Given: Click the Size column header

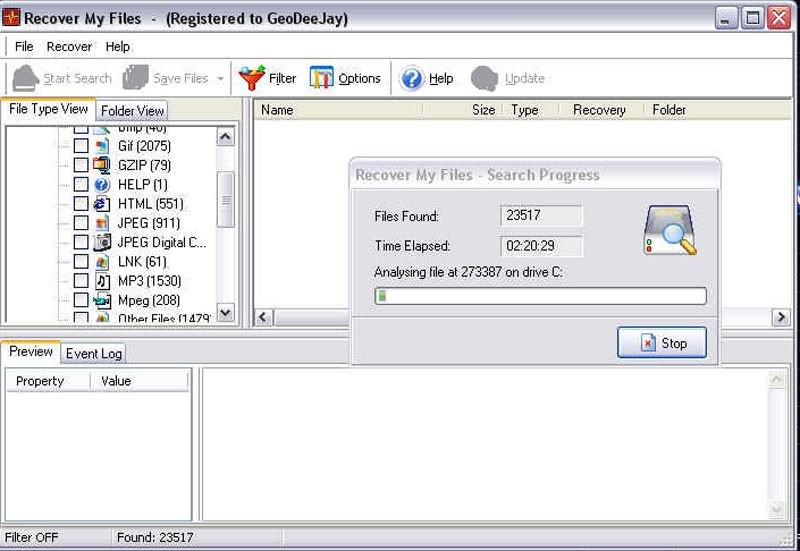Looking at the screenshot, I should pos(463,110).
